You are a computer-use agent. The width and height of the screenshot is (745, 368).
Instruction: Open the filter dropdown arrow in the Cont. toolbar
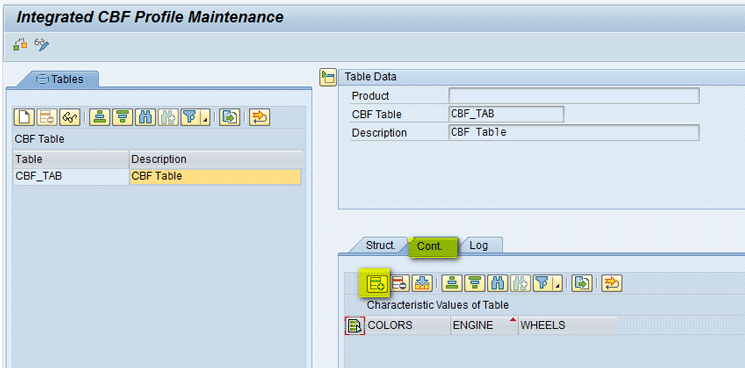pos(557,283)
